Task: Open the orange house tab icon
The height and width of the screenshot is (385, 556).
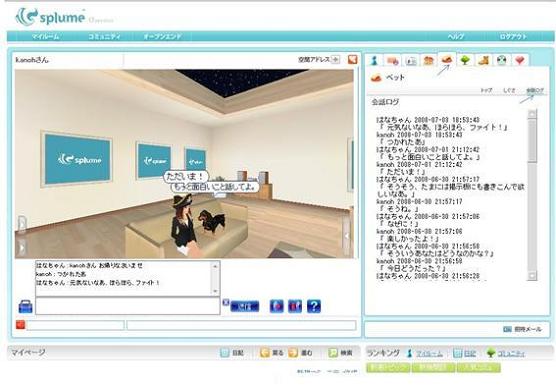Action: (429, 60)
